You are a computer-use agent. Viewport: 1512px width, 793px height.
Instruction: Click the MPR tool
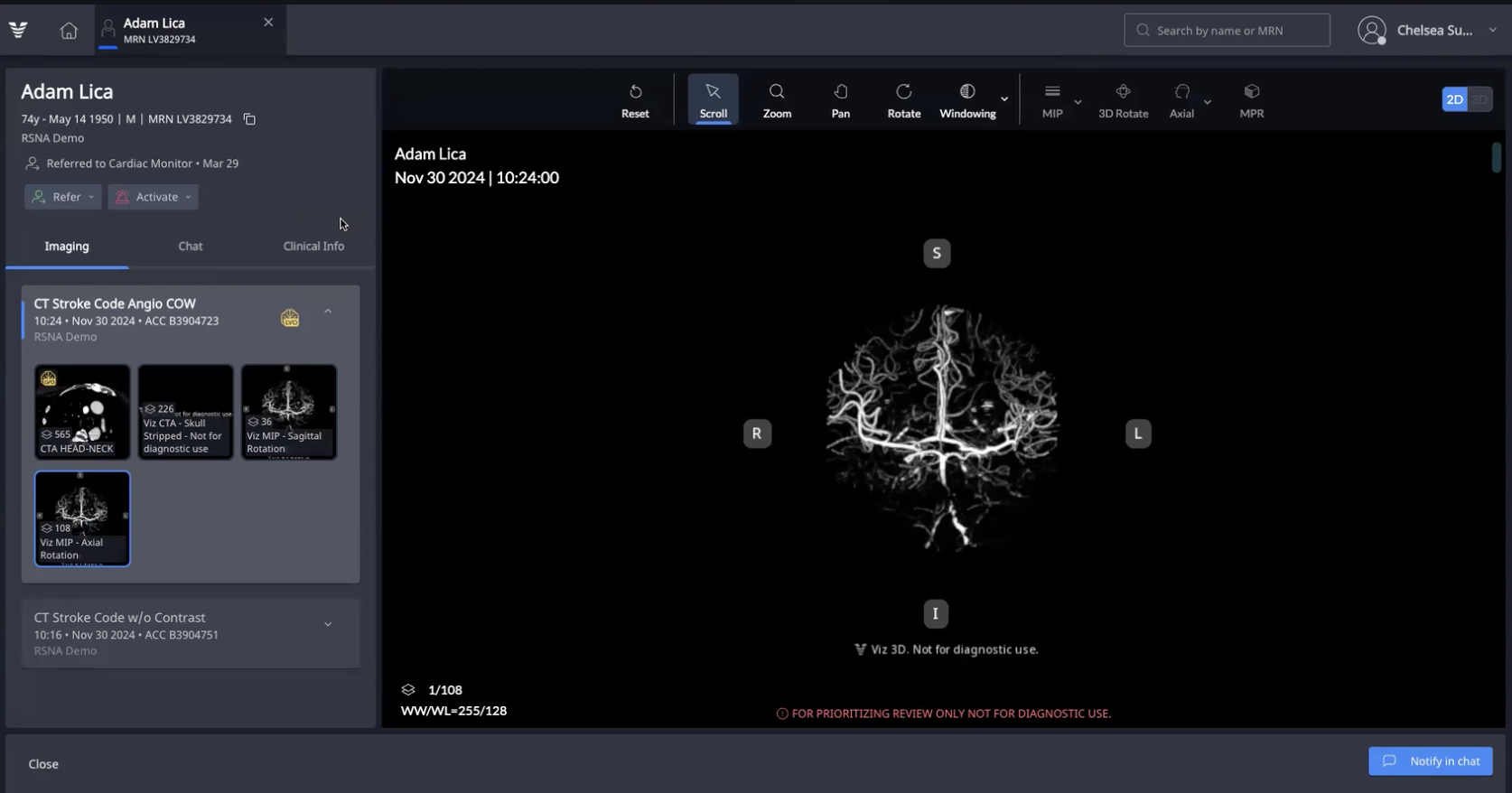1252,100
